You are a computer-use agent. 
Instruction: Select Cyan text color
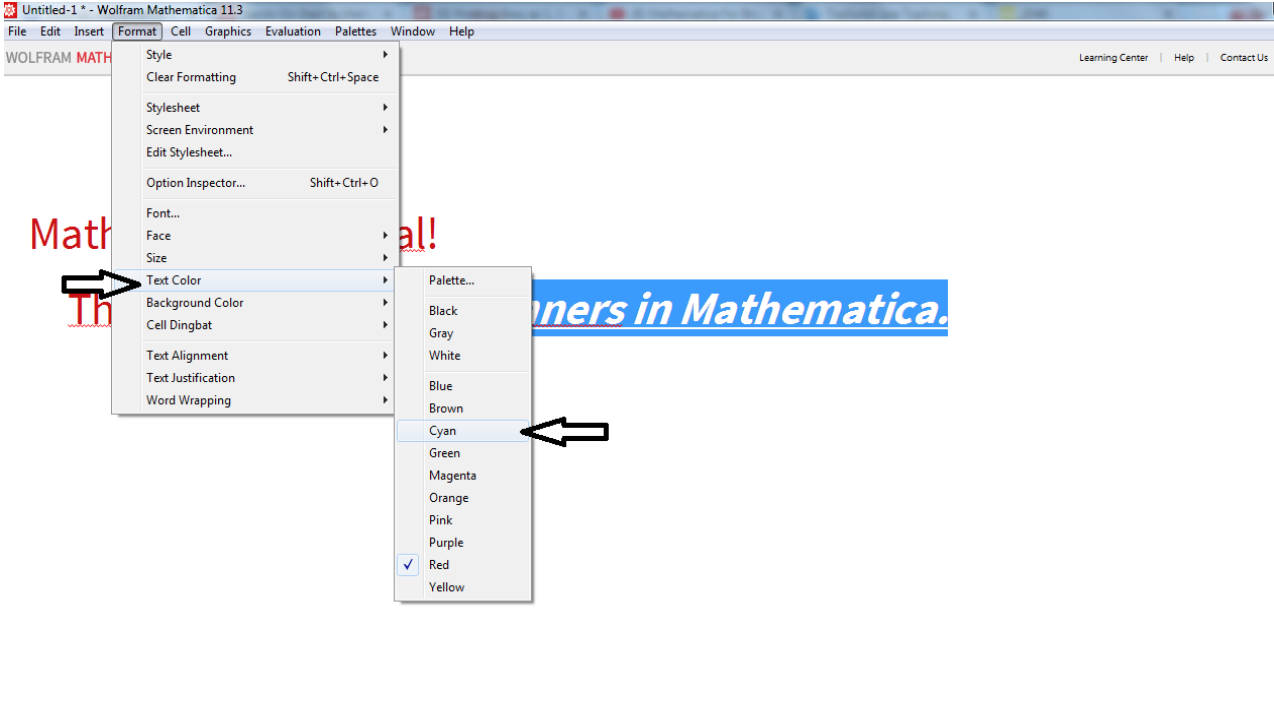pyautogui.click(x=463, y=431)
